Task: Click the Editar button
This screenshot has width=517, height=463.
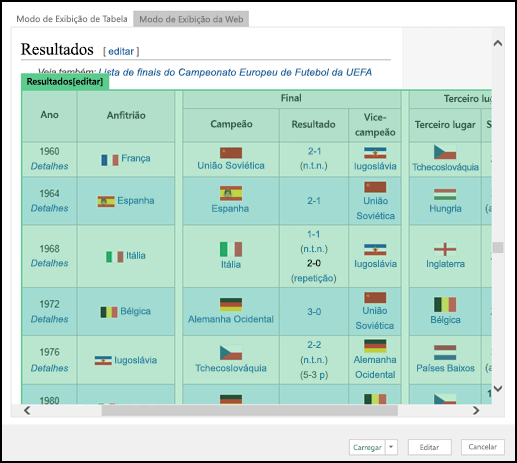Action: (x=429, y=447)
